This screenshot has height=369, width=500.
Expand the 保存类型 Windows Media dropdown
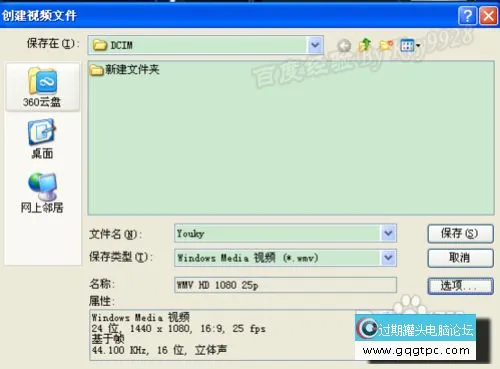388,258
